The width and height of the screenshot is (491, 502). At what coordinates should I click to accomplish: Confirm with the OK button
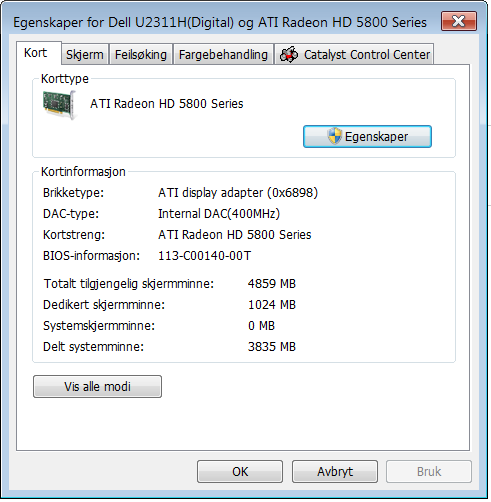coord(240,471)
